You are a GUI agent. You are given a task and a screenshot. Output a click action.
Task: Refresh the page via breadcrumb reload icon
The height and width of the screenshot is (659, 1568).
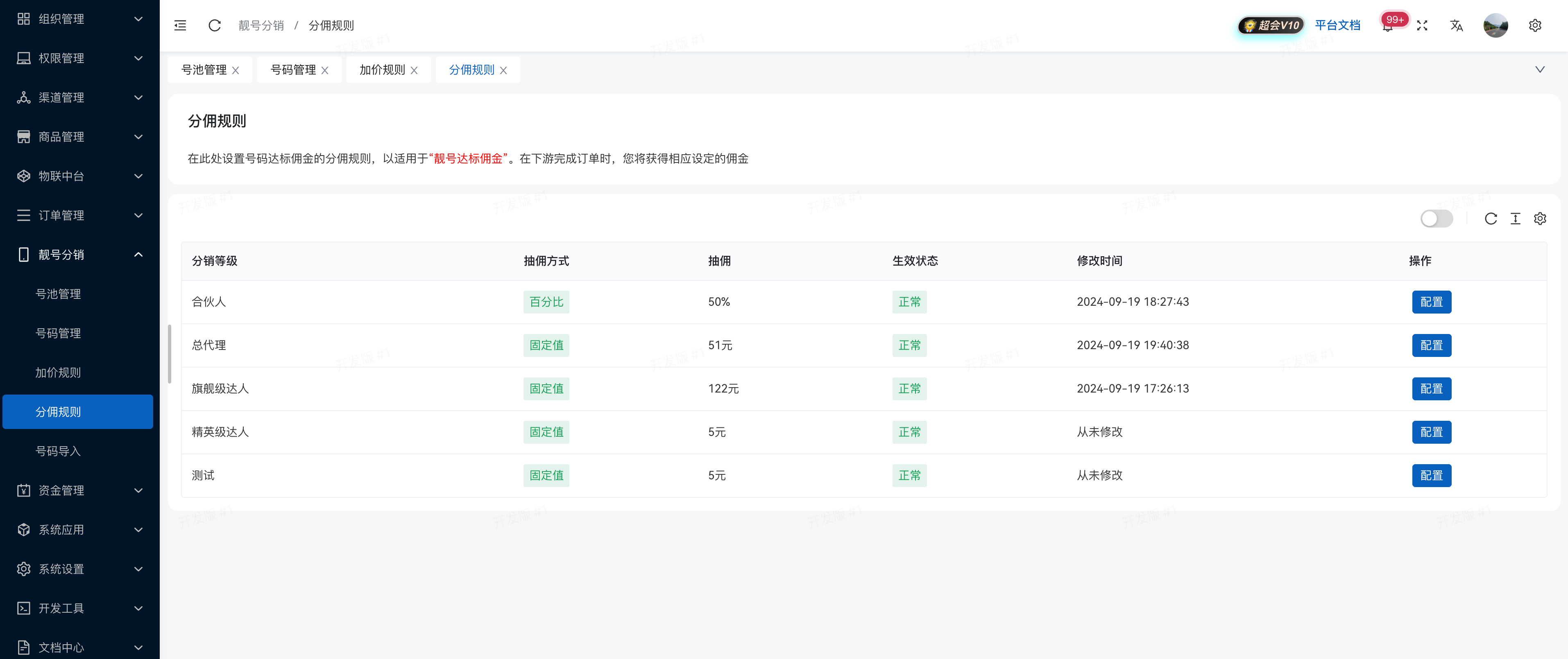tap(214, 25)
